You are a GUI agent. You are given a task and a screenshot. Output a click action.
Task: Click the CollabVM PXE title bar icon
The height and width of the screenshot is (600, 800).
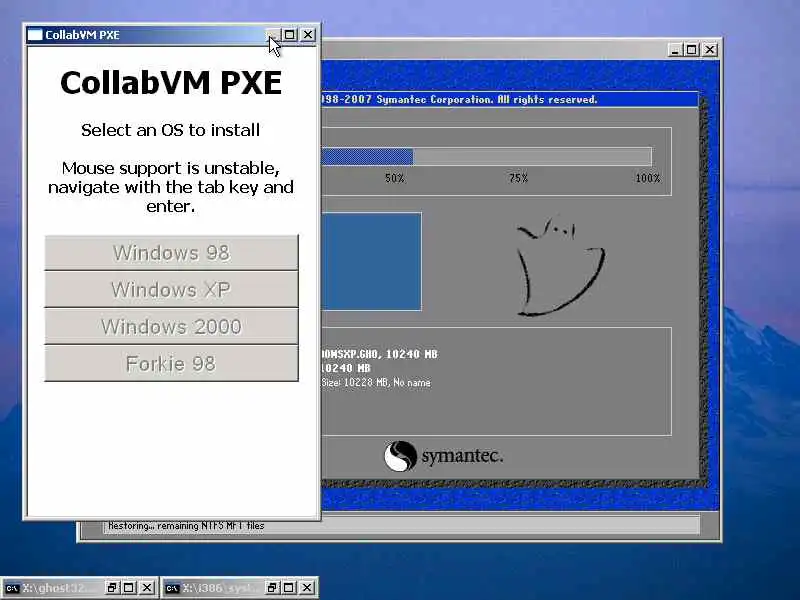click(x=35, y=35)
